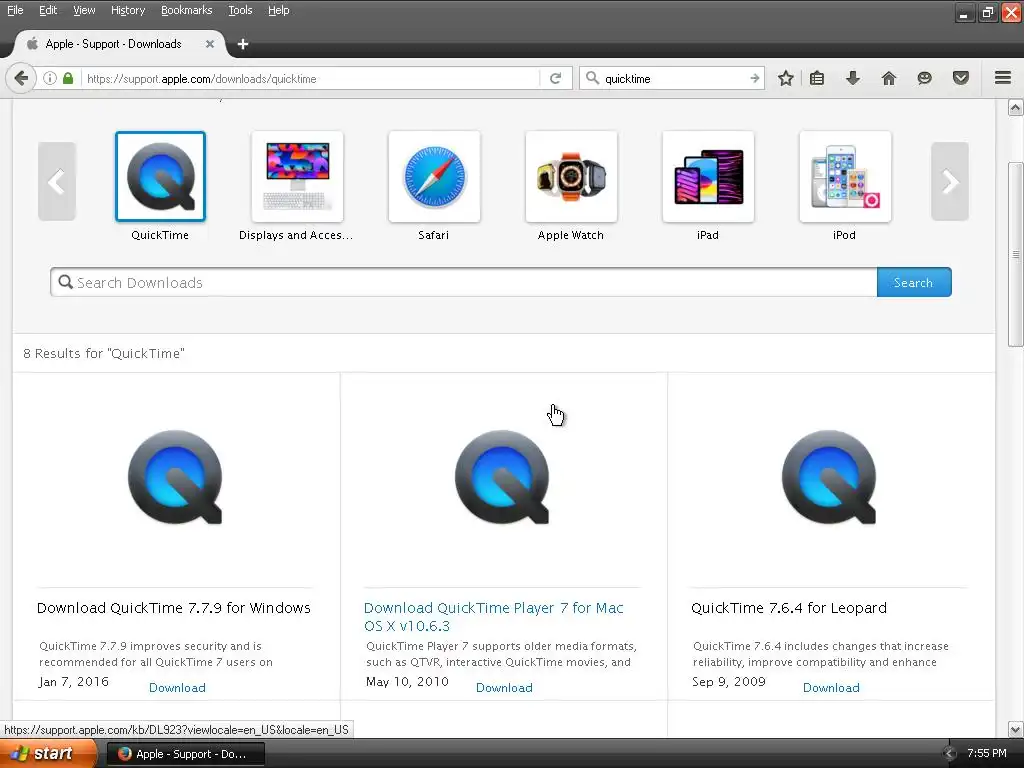Click the chat smiley toolbar icon
Viewport: 1024px width, 768px height.
coord(924,78)
